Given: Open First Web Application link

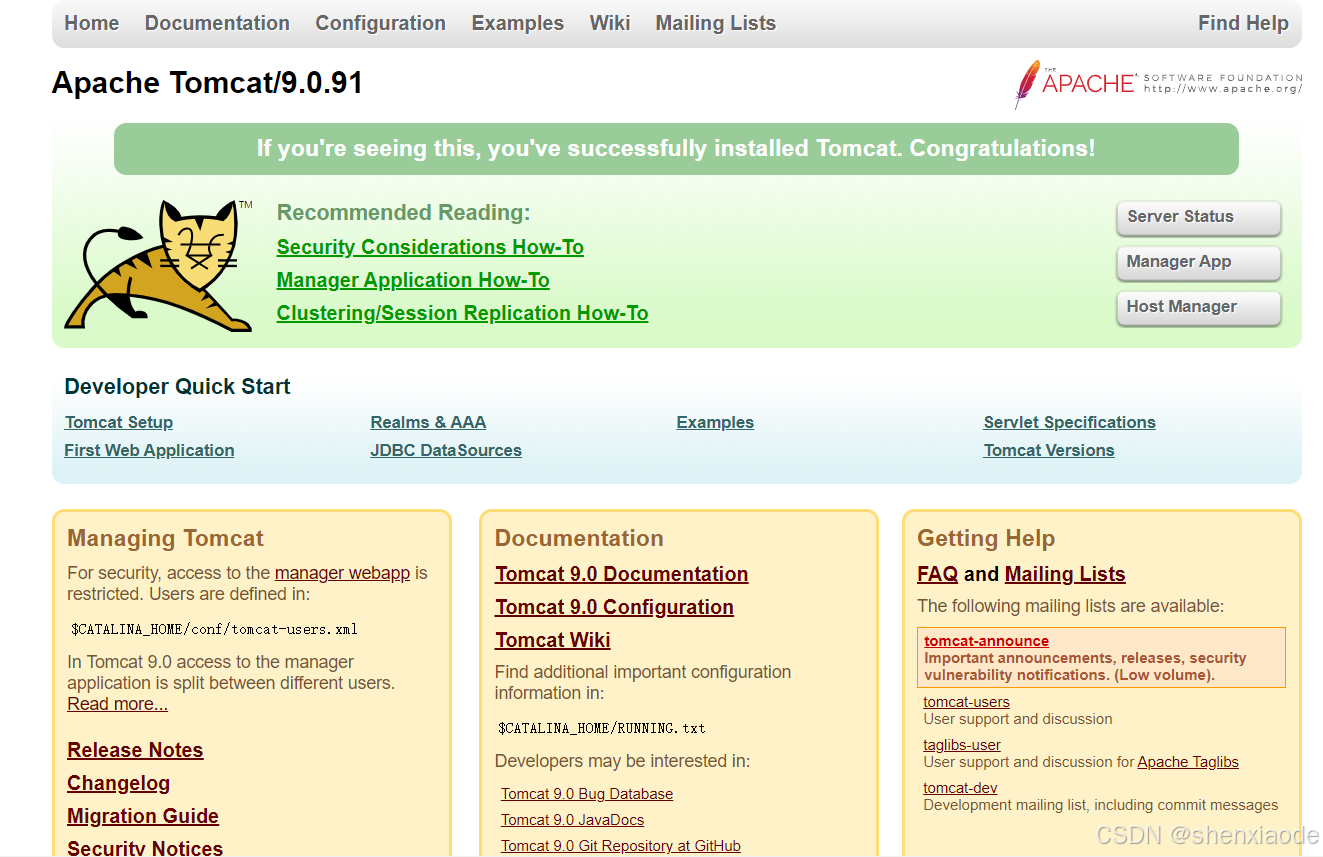Looking at the screenshot, I should (149, 450).
